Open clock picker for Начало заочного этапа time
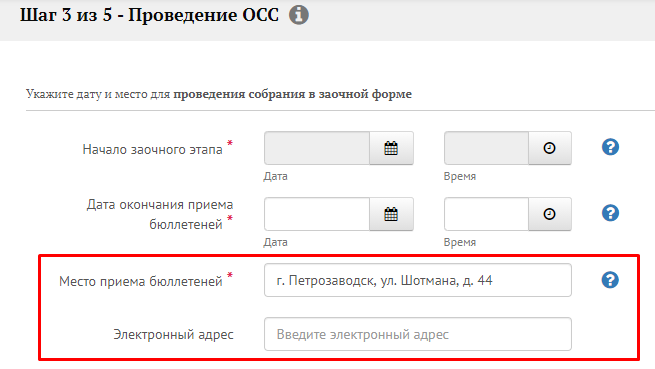The height and width of the screenshot is (369, 655). (550, 148)
